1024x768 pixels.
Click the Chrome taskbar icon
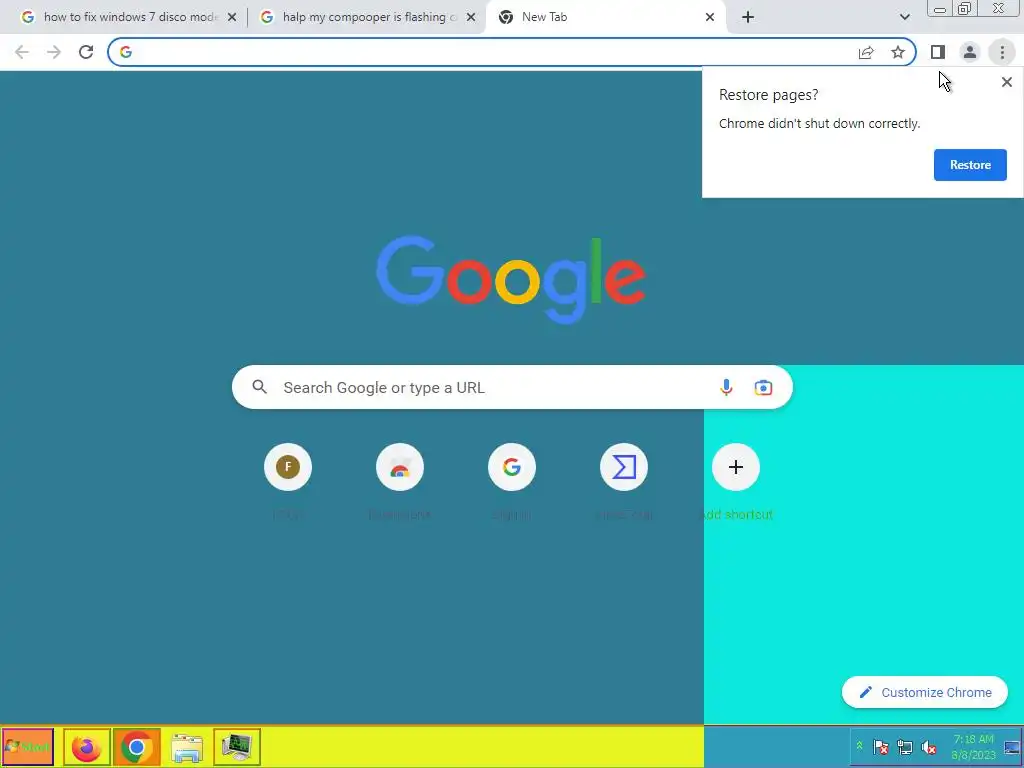tap(136, 746)
